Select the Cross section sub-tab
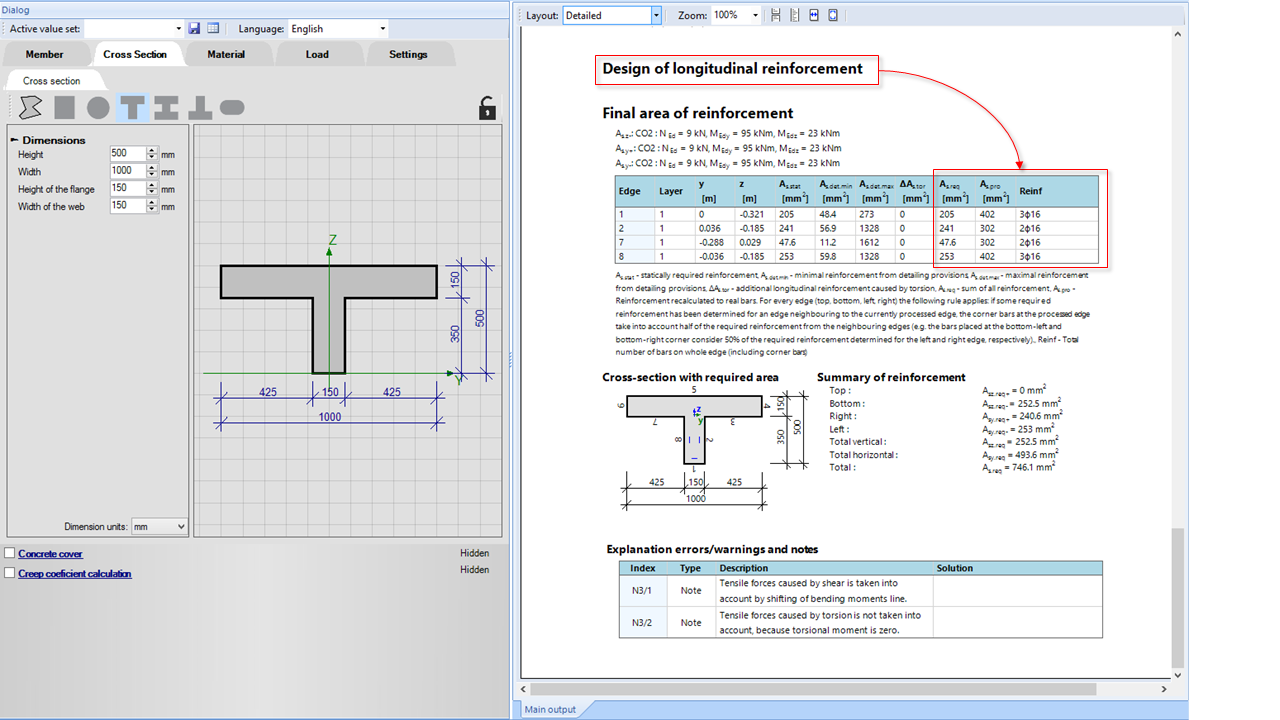This screenshot has width=1280, height=720. click(52, 81)
